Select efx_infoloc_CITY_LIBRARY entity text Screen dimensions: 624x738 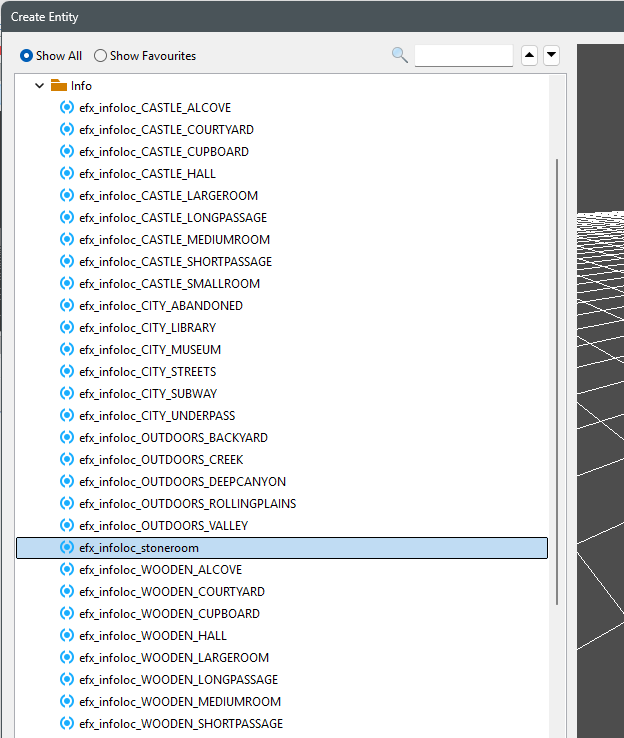tap(148, 328)
